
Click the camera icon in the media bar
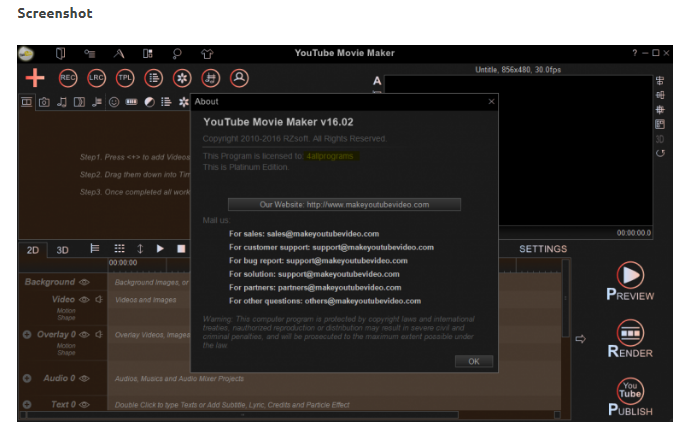(x=44, y=102)
